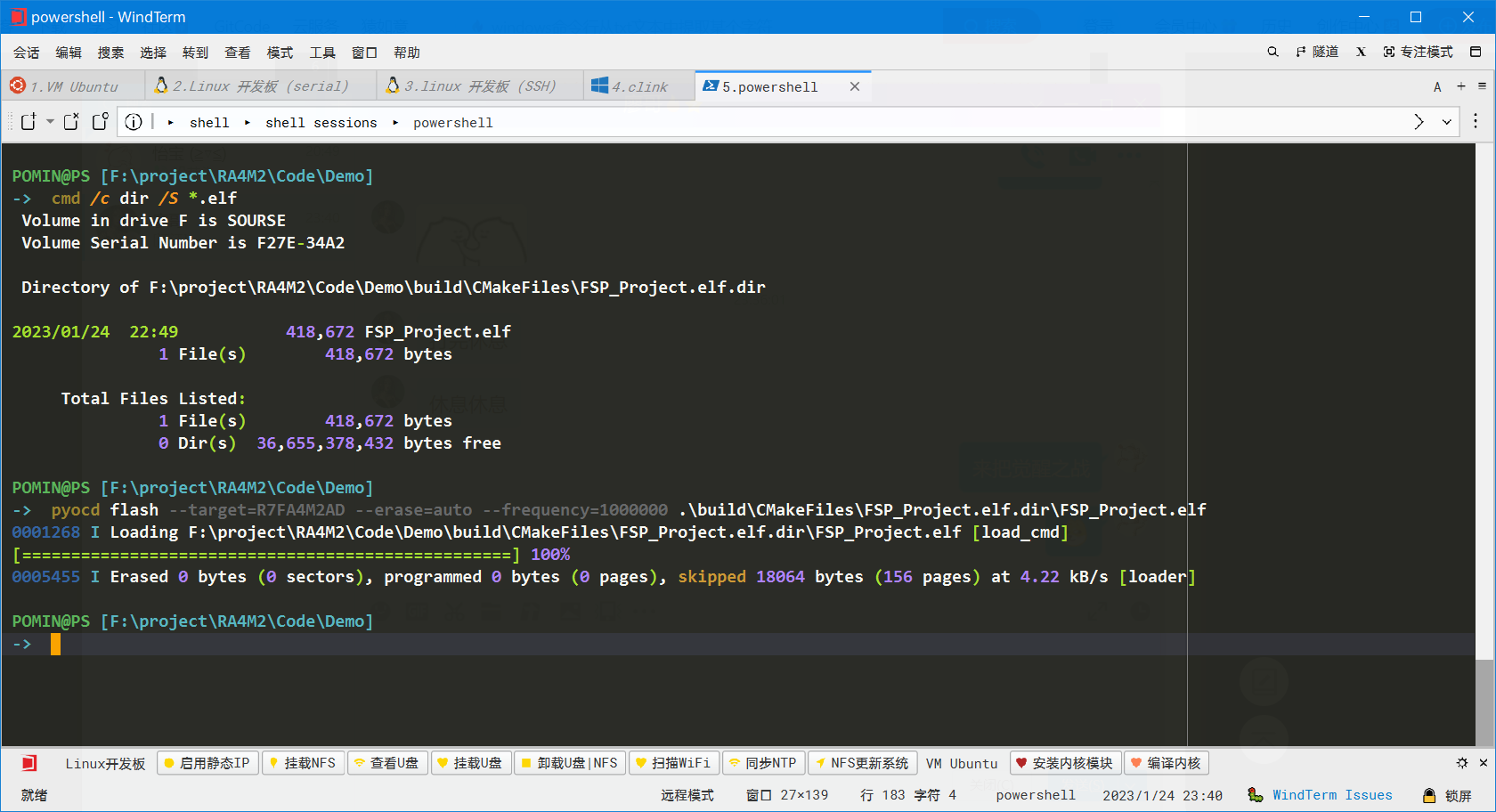This screenshot has width=1496, height=812.
Task: Run the 挂载NFS quick command
Action: (x=303, y=763)
